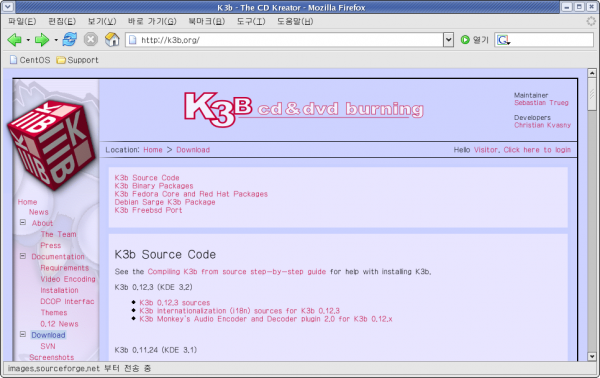Image resolution: width=600 pixels, height=378 pixels.
Task: Go forward with the green Forward arrow
Action: [42, 40]
